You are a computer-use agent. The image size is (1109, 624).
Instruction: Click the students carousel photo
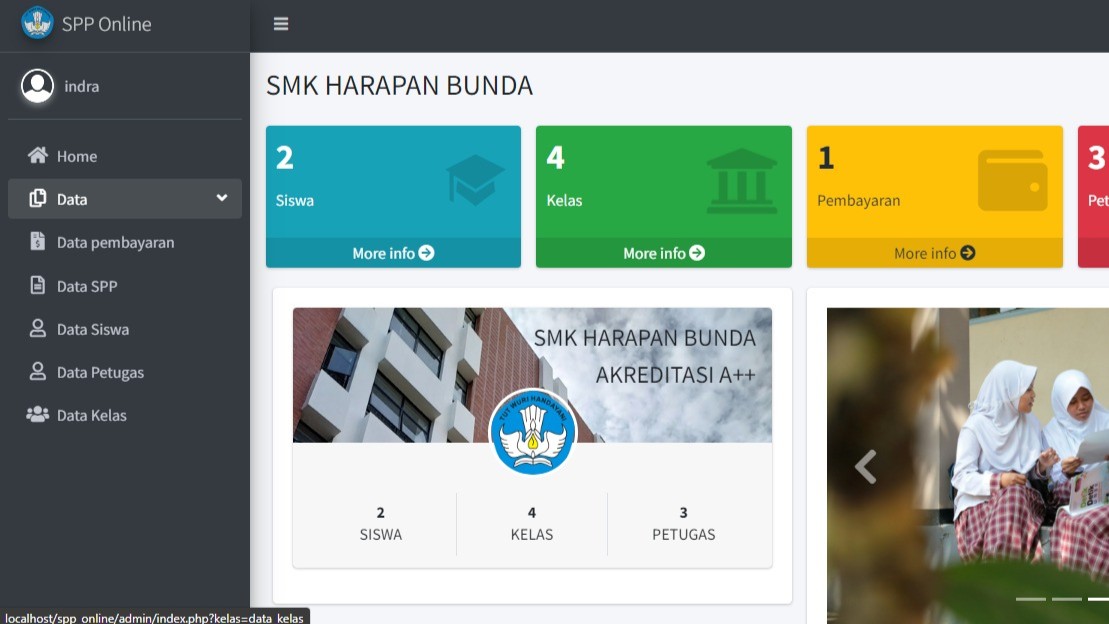click(x=968, y=466)
